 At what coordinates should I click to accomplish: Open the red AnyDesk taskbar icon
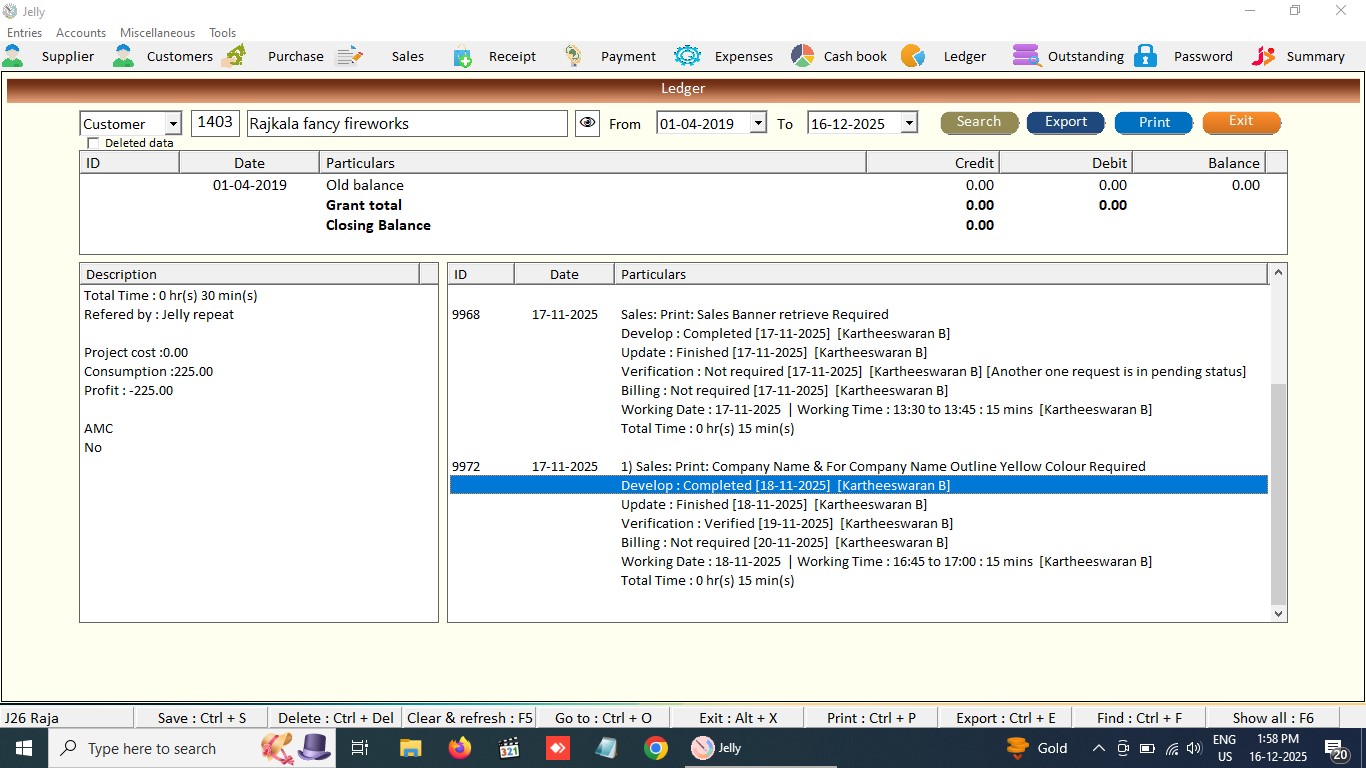pyautogui.click(x=557, y=748)
